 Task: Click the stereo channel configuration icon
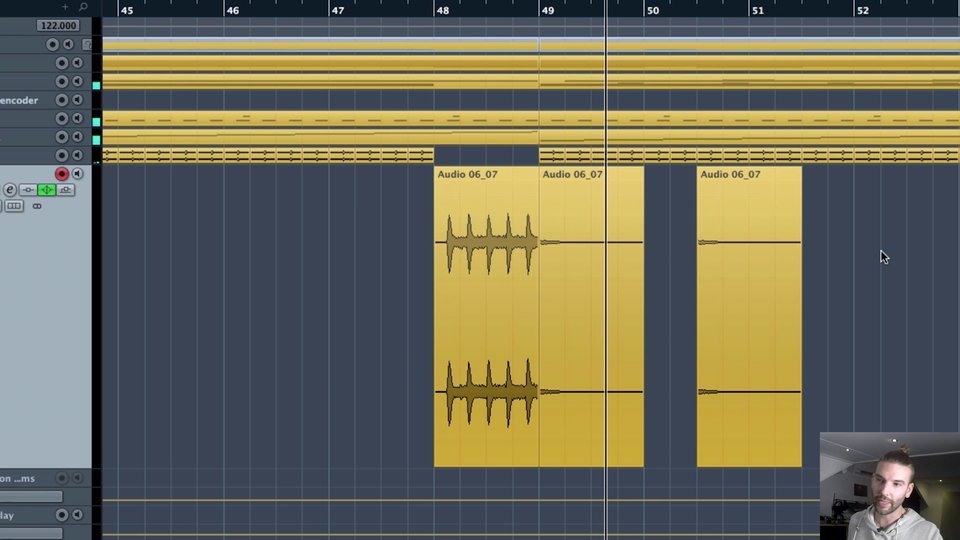(x=37, y=206)
